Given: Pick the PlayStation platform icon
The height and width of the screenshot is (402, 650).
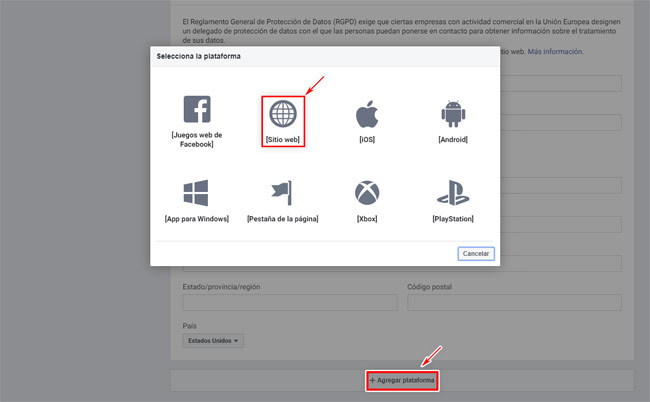Looking at the screenshot, I should [453, 193].
